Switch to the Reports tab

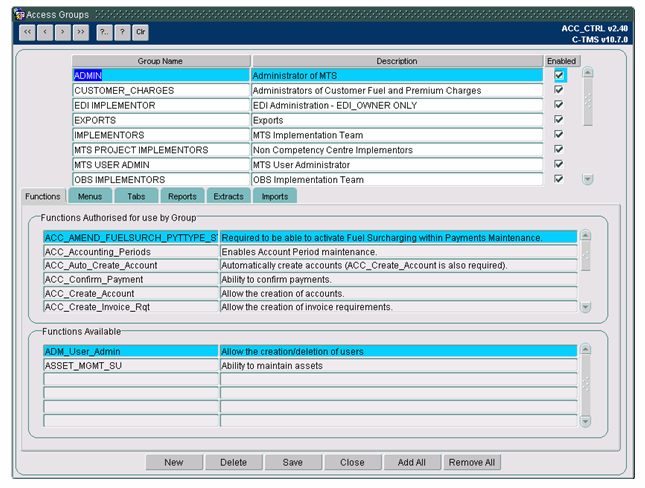tap(182, 196)
